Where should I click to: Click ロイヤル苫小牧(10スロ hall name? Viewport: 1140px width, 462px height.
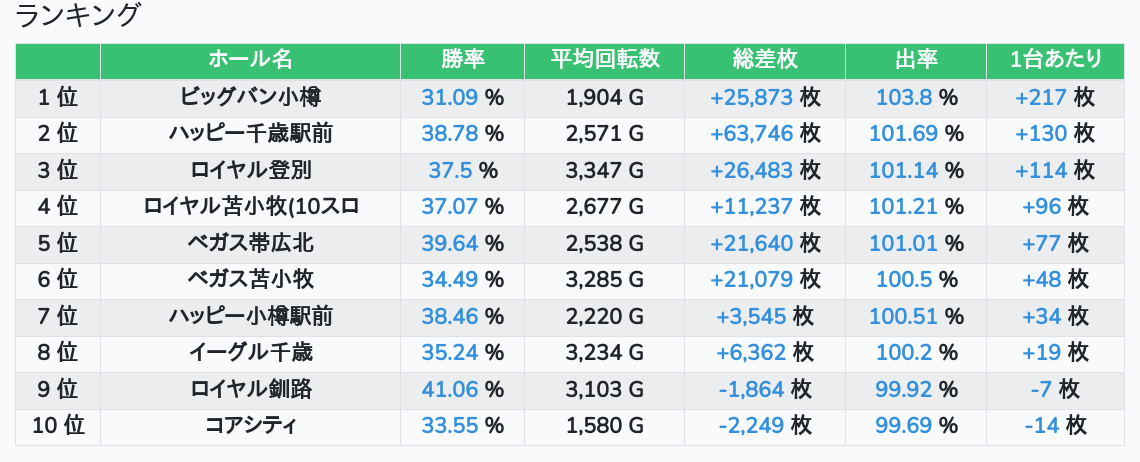pyautogui.click(x=250, y=207)
